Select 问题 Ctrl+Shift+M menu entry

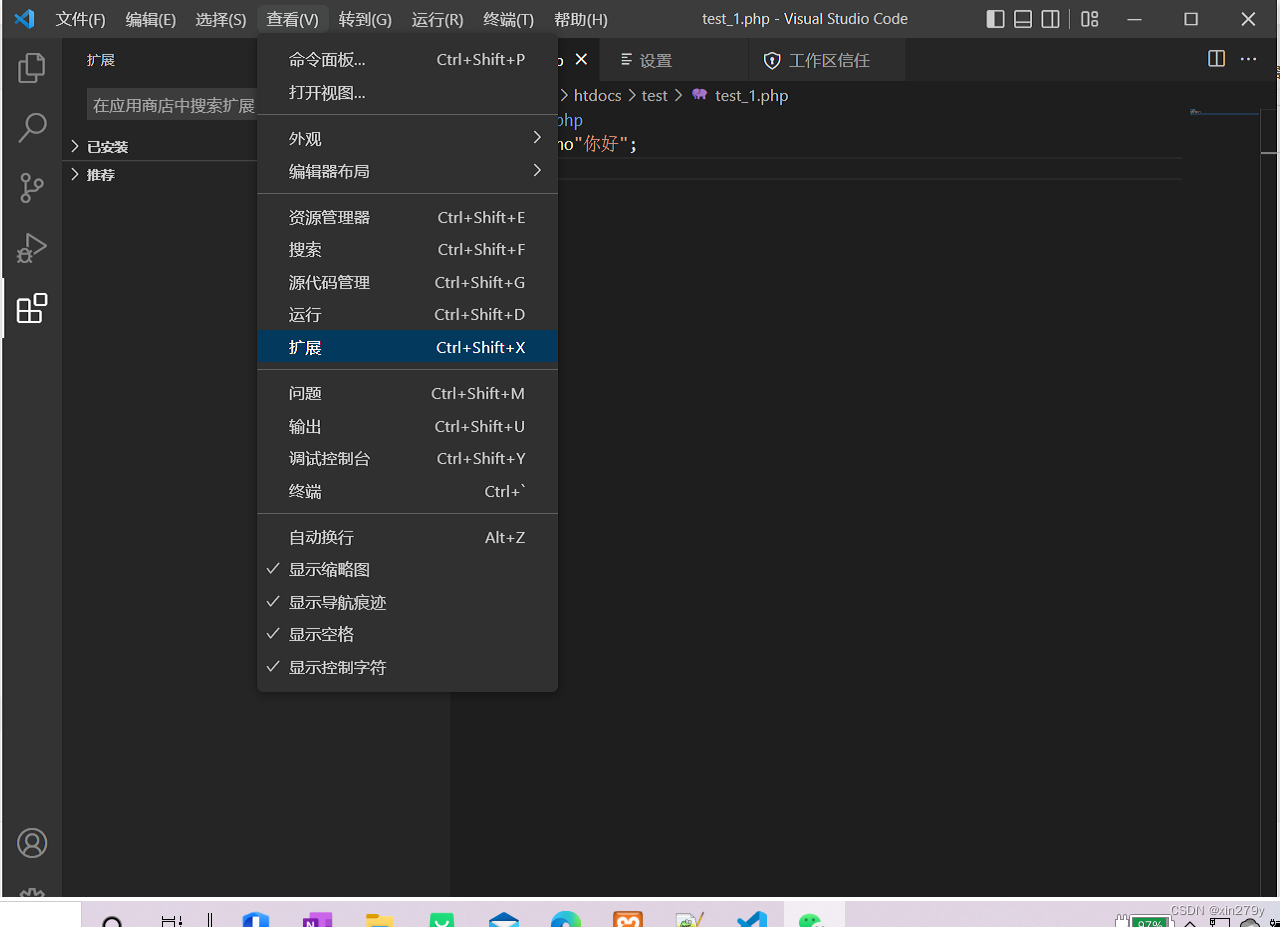(x=407, y=394)
